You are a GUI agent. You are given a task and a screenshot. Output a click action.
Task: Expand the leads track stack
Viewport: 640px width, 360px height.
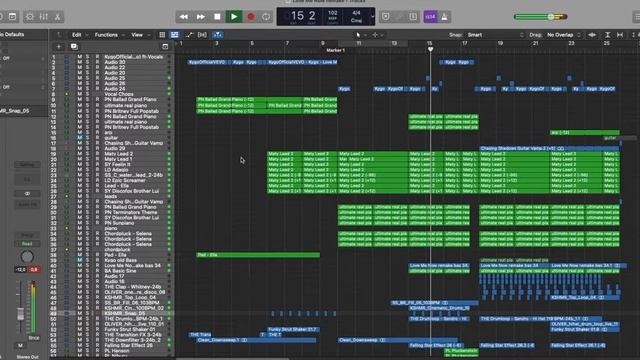tap(67, 196)
